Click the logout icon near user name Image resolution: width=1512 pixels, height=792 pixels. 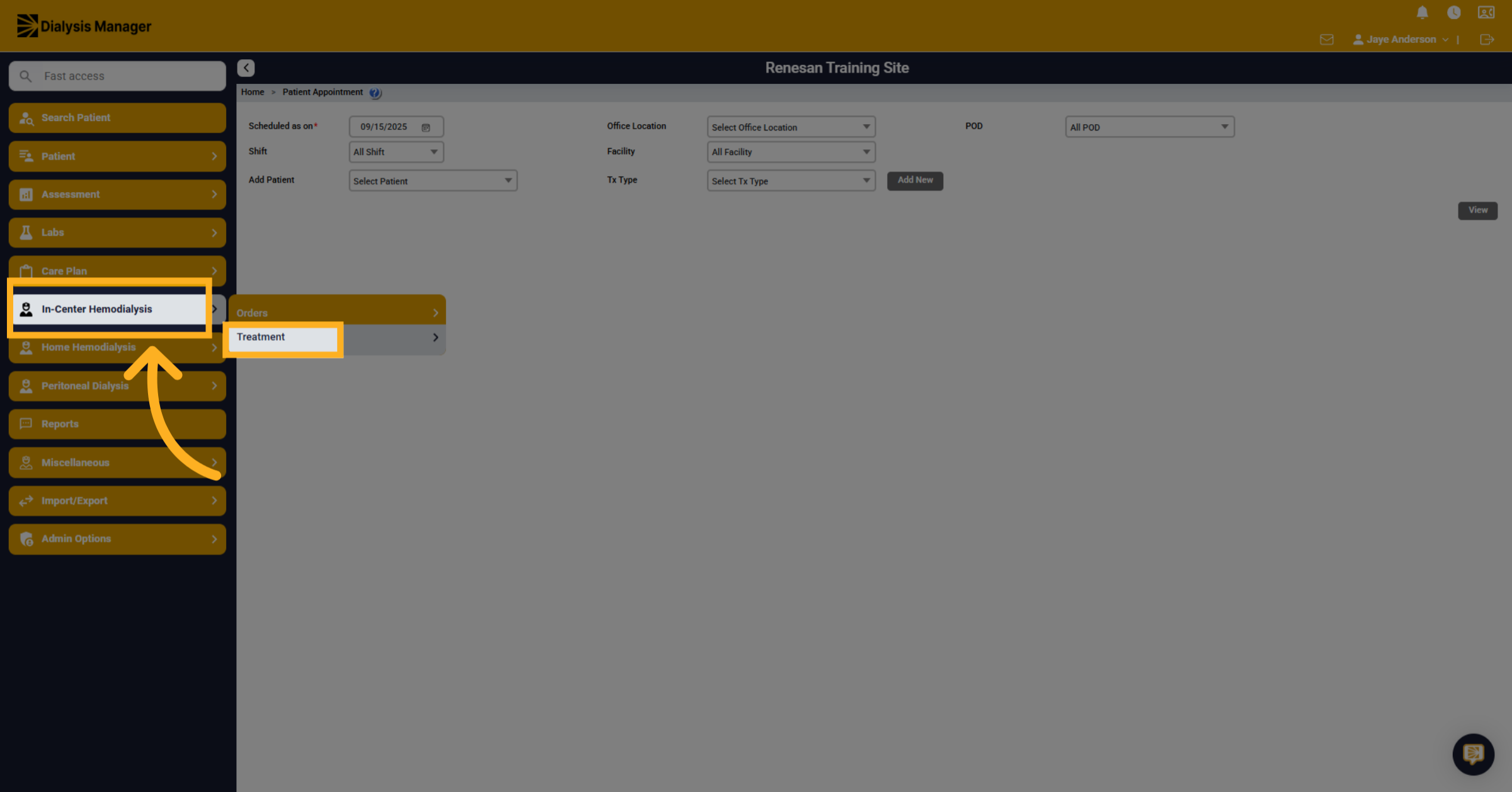[1487, 40]
